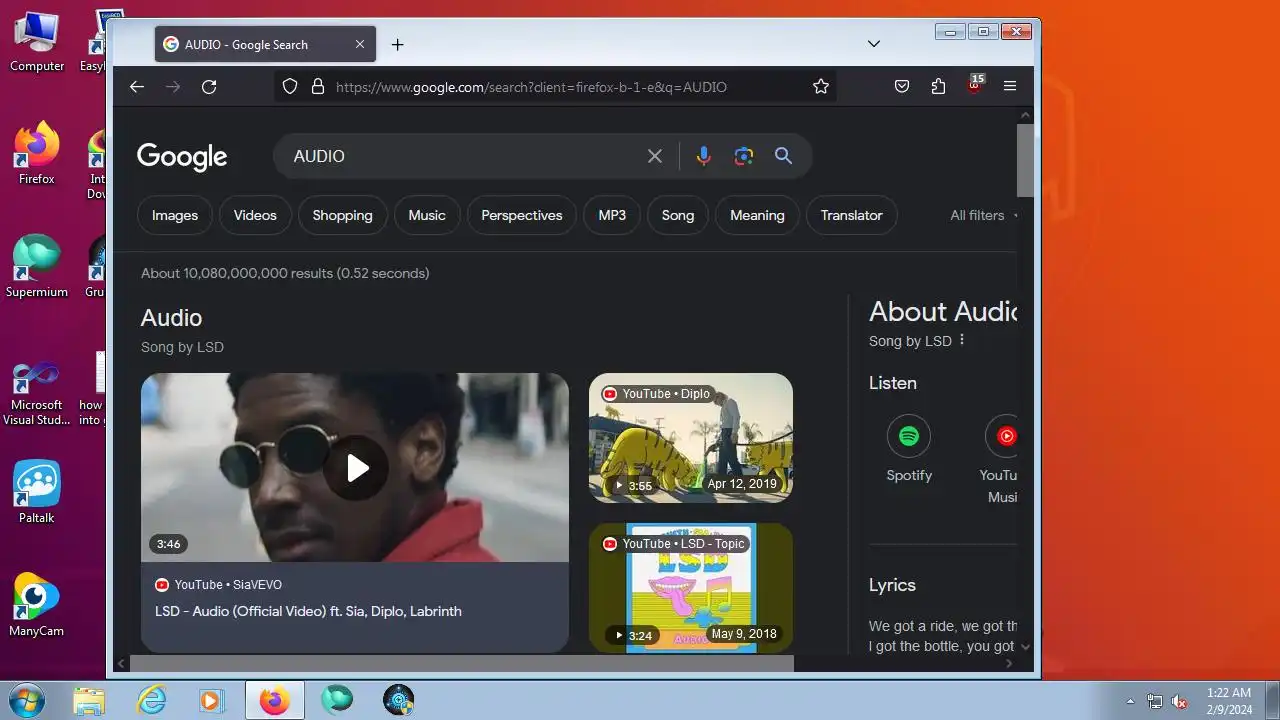The width and height of the screenshot is (1280, 720).
Task: Filter results by Videos
Action: (255, 215)
